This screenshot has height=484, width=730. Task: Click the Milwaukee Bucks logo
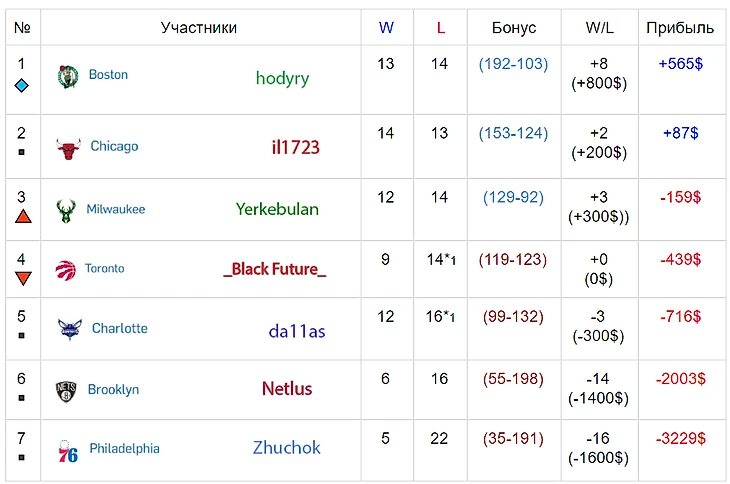pyautogui.click(x=67, y=210)
